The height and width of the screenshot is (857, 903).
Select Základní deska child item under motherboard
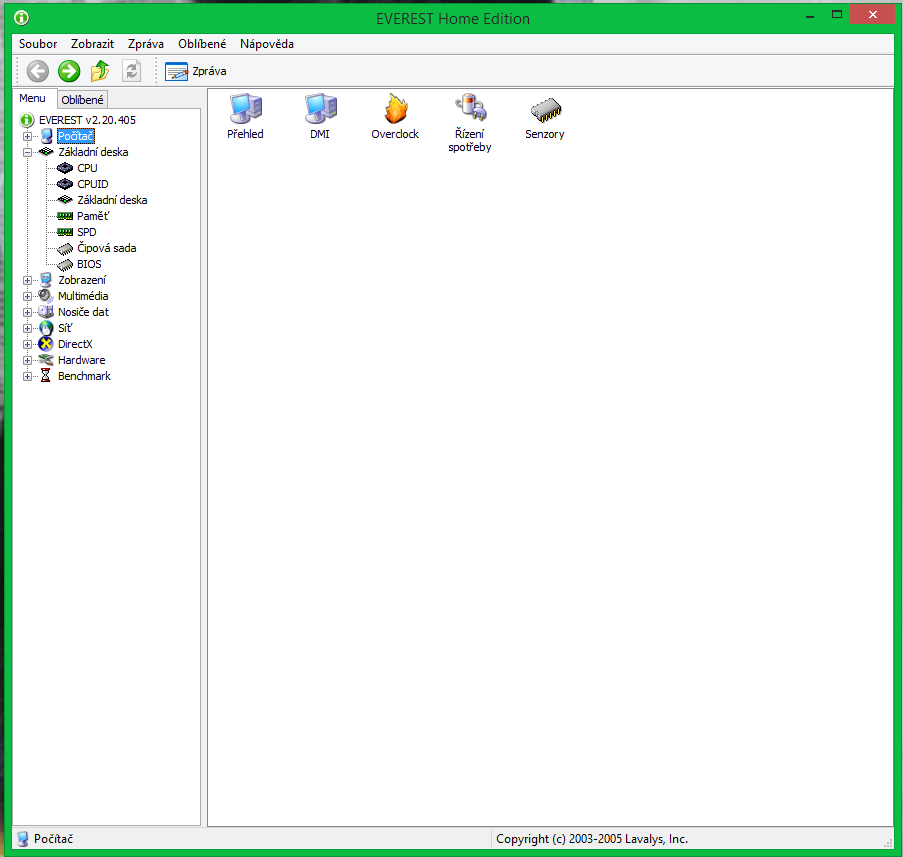[112, 200]
